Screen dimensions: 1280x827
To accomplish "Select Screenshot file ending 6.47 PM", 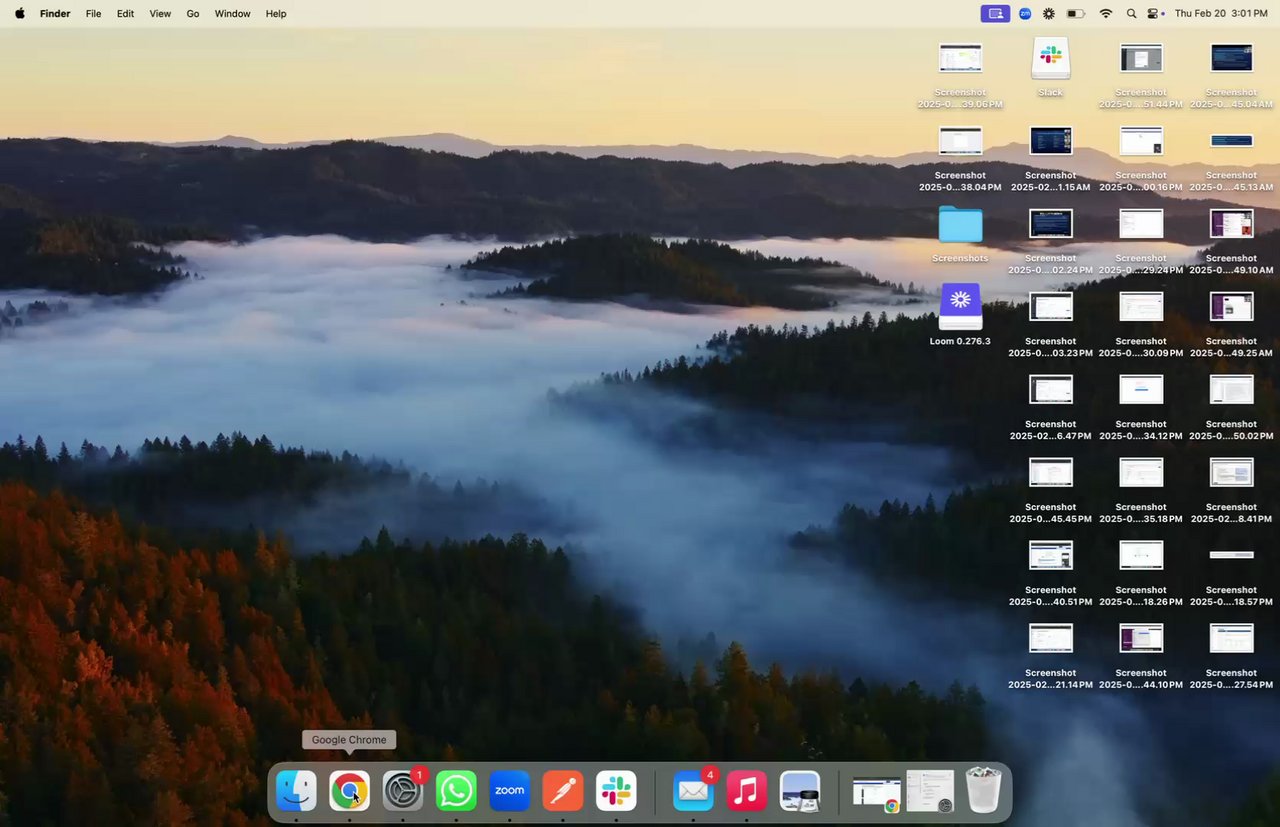I will 1050,390.
